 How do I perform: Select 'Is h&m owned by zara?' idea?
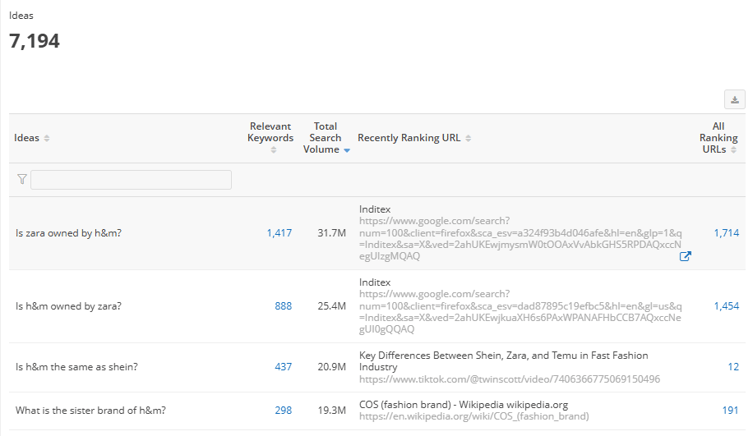[68, 306]
